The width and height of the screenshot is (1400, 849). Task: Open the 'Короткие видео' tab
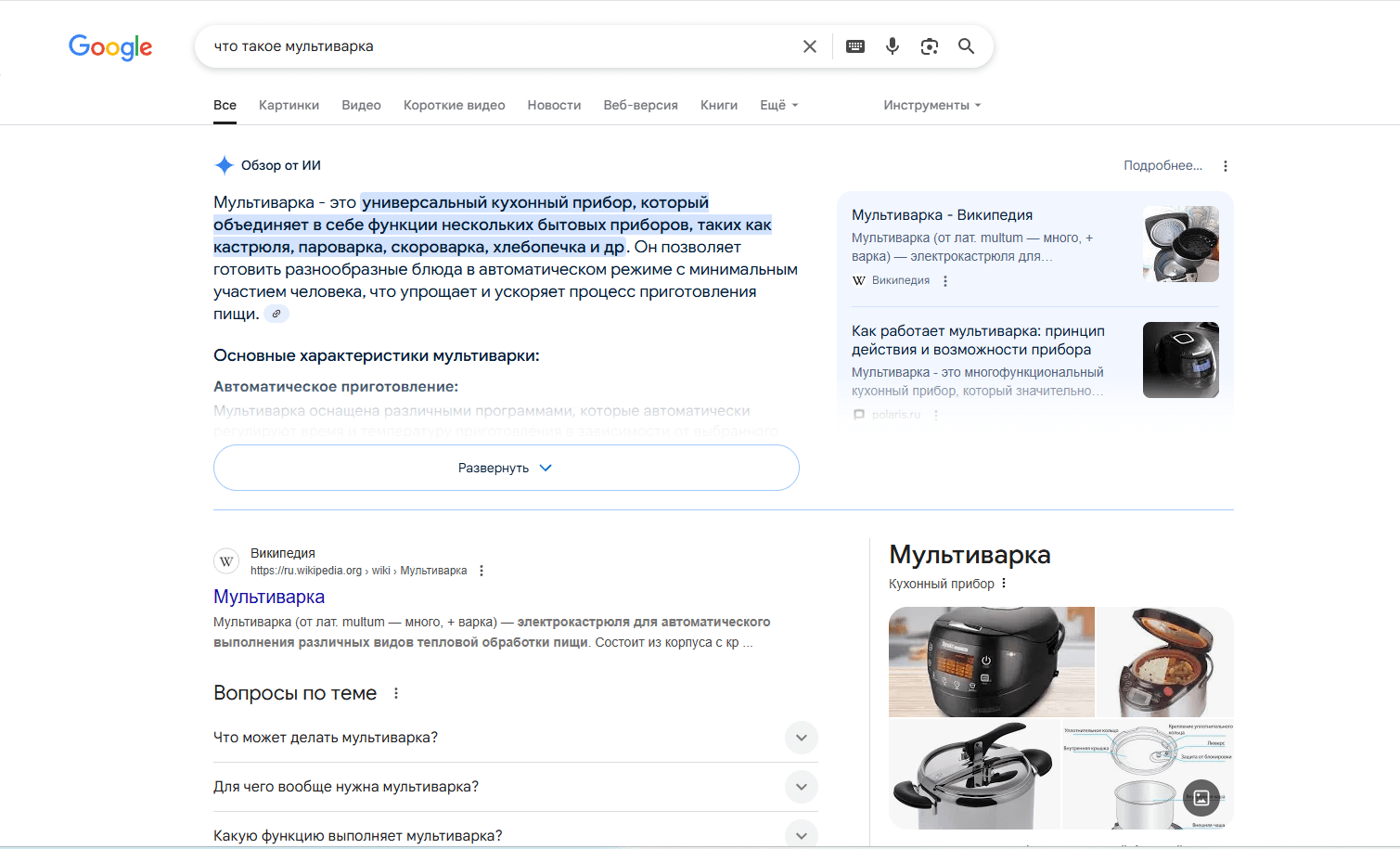[x=455, y=105]
